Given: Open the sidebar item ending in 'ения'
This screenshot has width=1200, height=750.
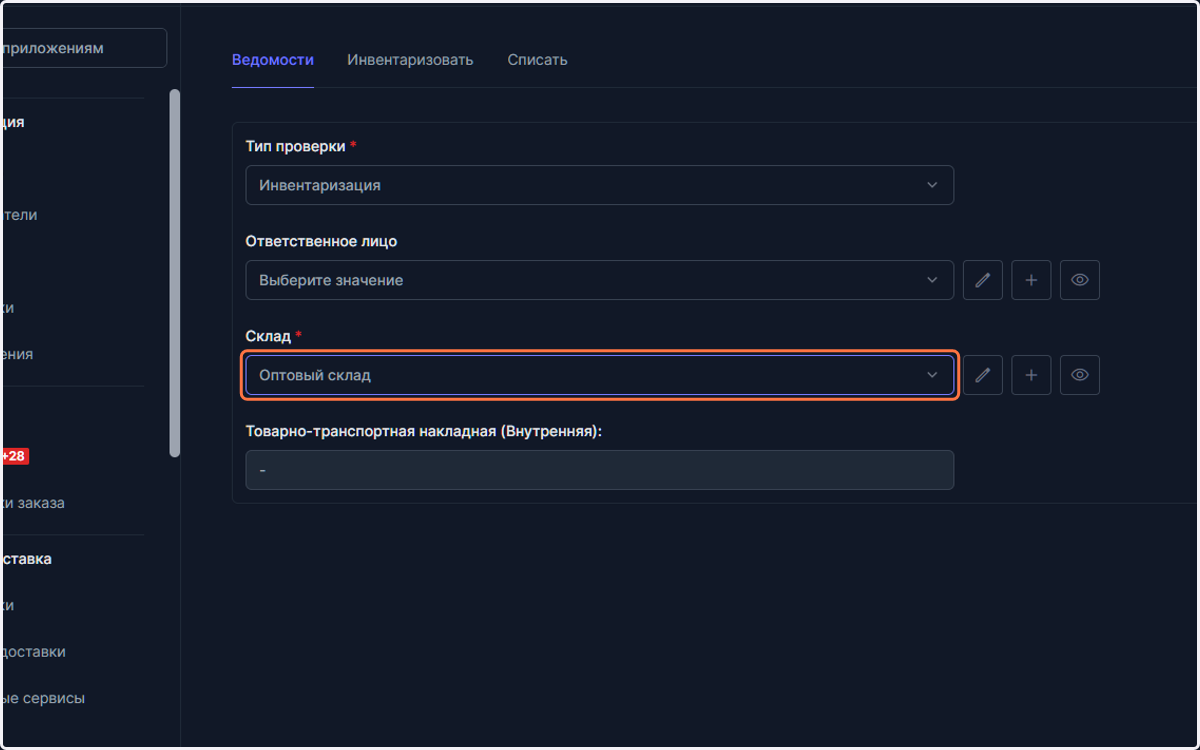Looking at the screenshot, I should click(x=17, y=354).
